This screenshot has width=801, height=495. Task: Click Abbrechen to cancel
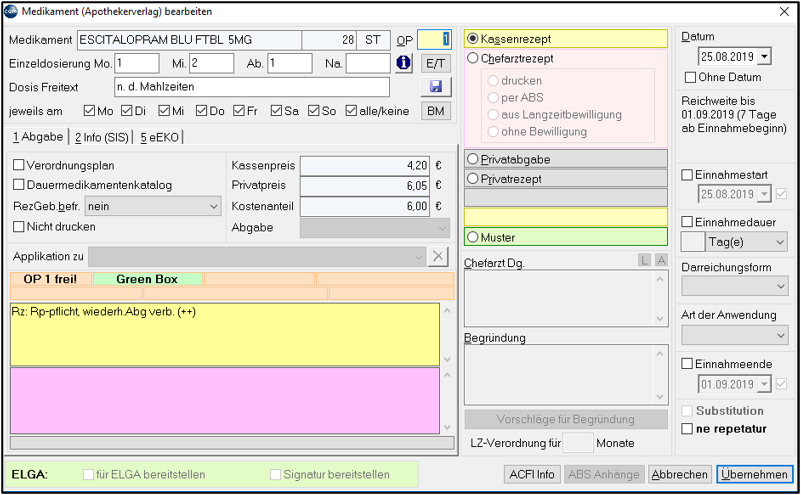pyautogui.click(x=679, y=475)
